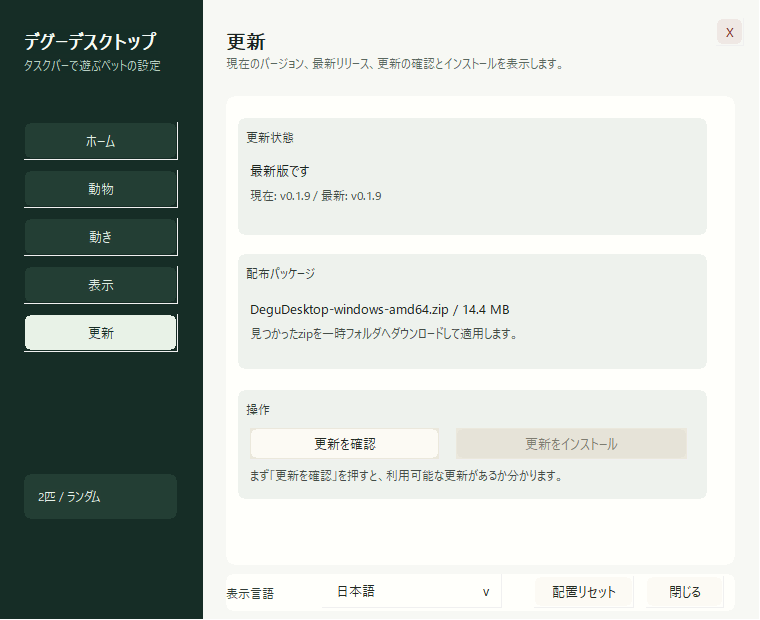Select the 動き sidebar tab

point(101,237)
